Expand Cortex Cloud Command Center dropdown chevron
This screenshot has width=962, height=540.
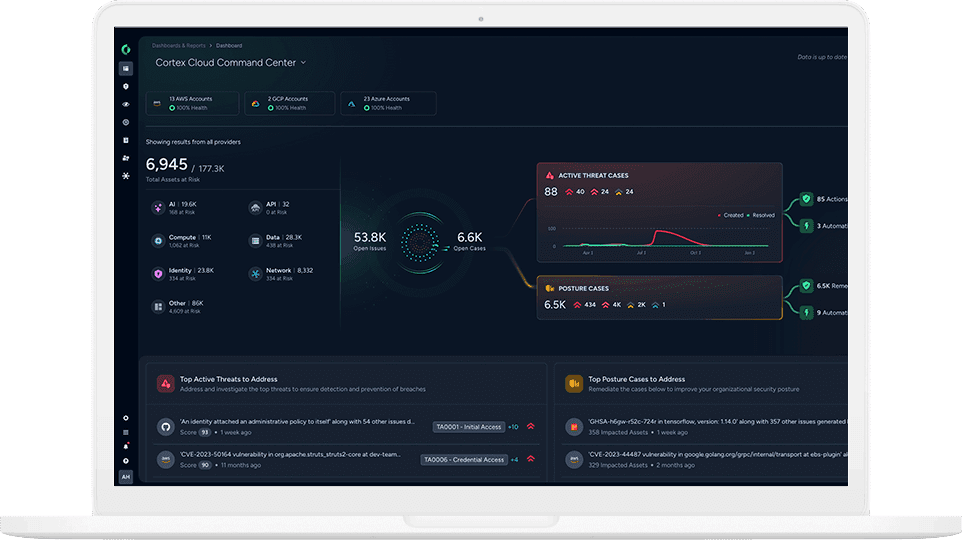303,63
